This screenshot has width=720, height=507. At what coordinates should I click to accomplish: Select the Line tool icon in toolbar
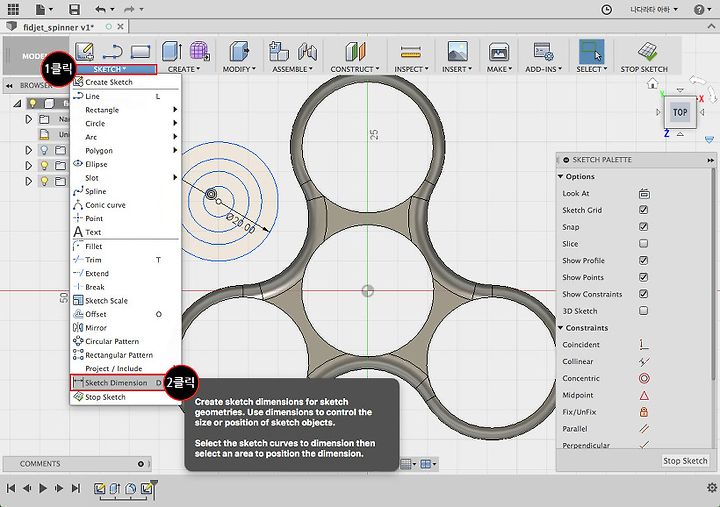pos(112,52)
